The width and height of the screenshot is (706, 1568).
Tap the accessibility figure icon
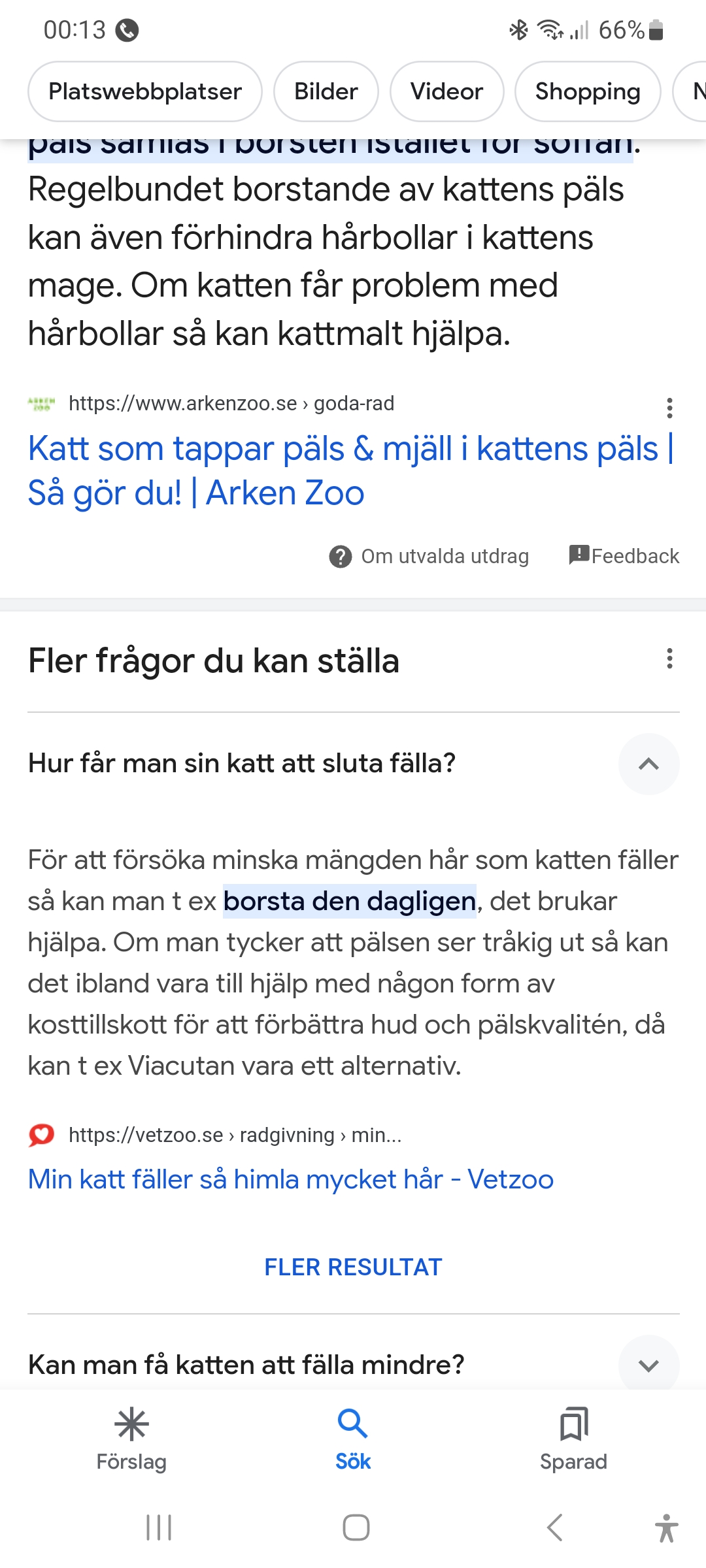[666, 1527]
